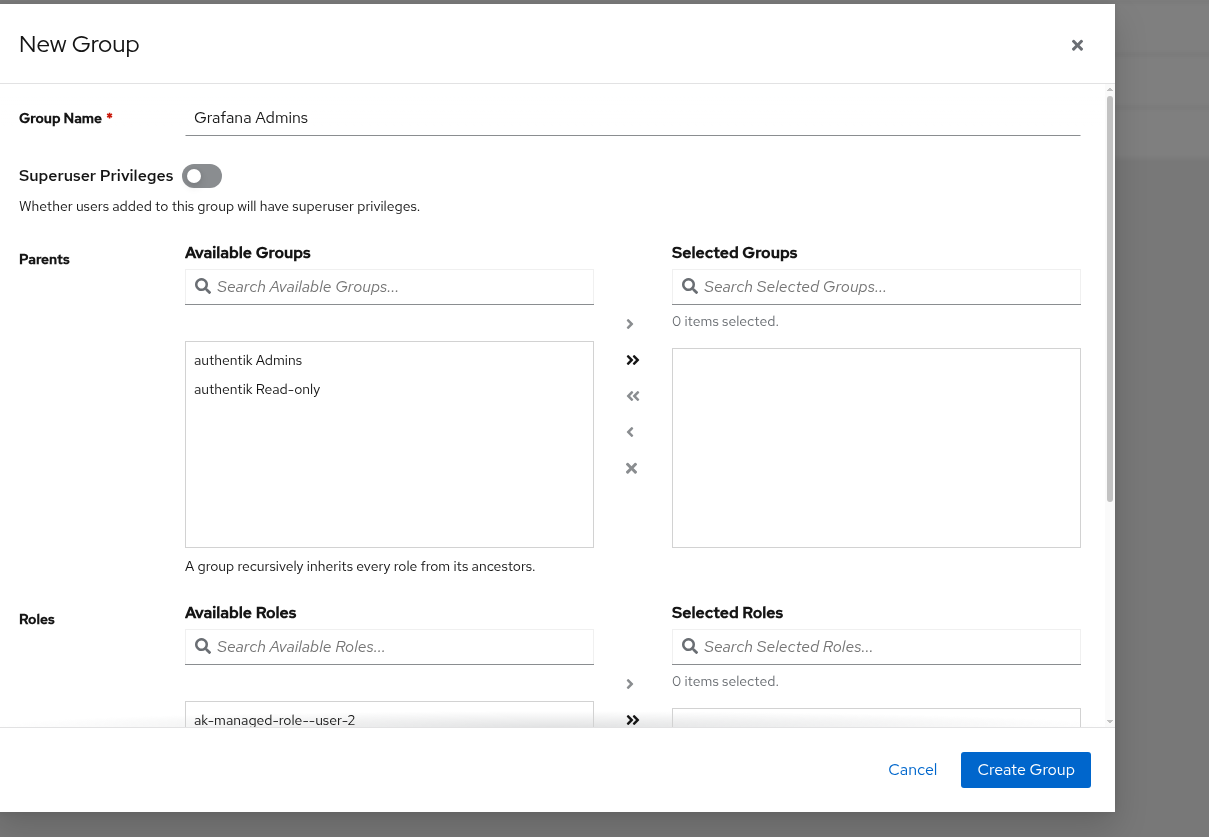Click the Group Name input field
1209x837 pixels.
pos(633,118)
